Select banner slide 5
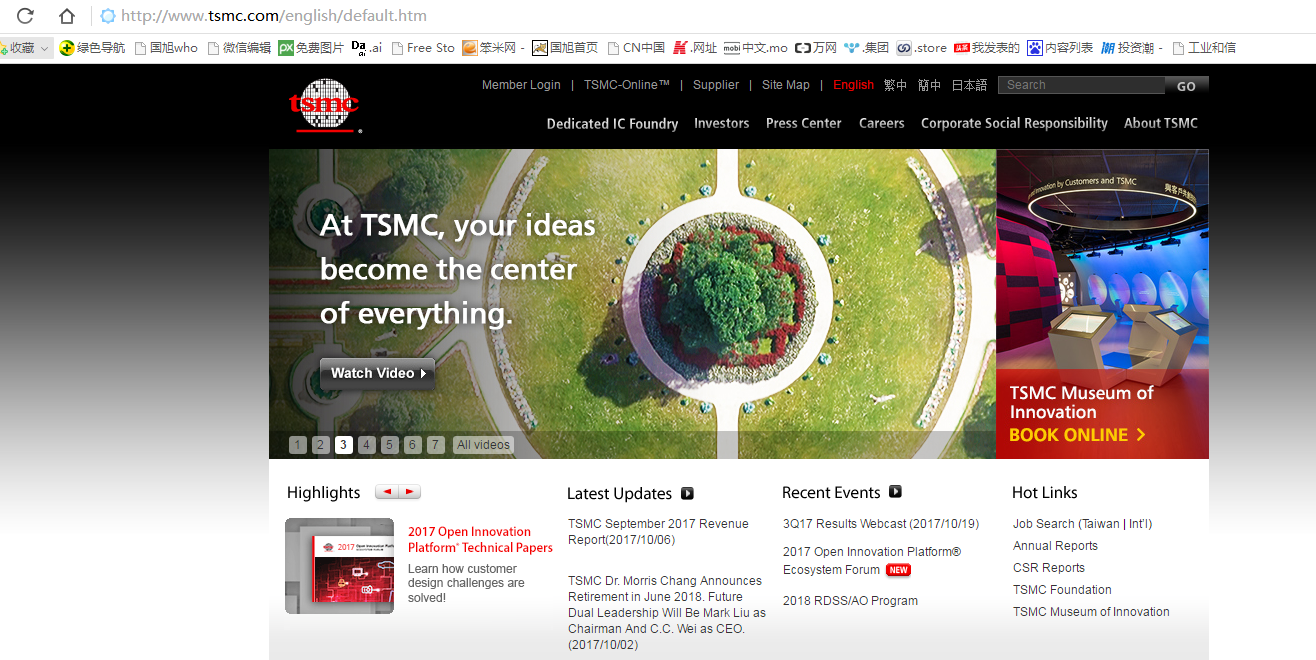 (390, 445)
